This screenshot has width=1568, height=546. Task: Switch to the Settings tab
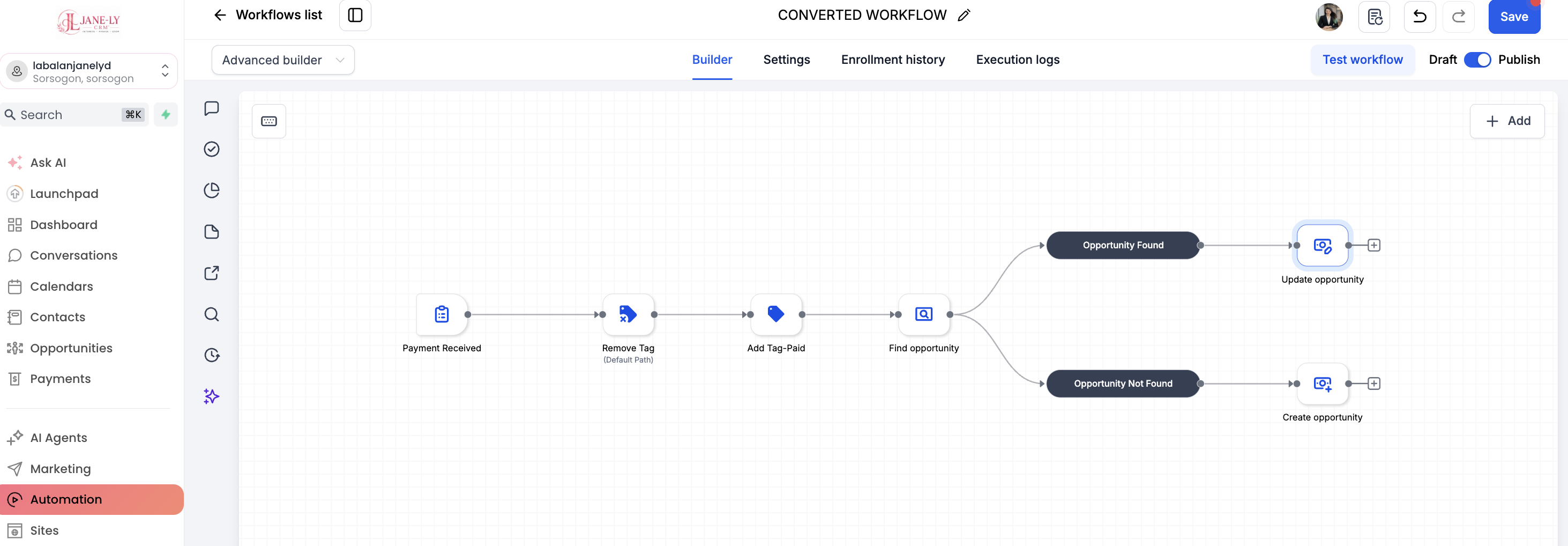click(787, 60)
